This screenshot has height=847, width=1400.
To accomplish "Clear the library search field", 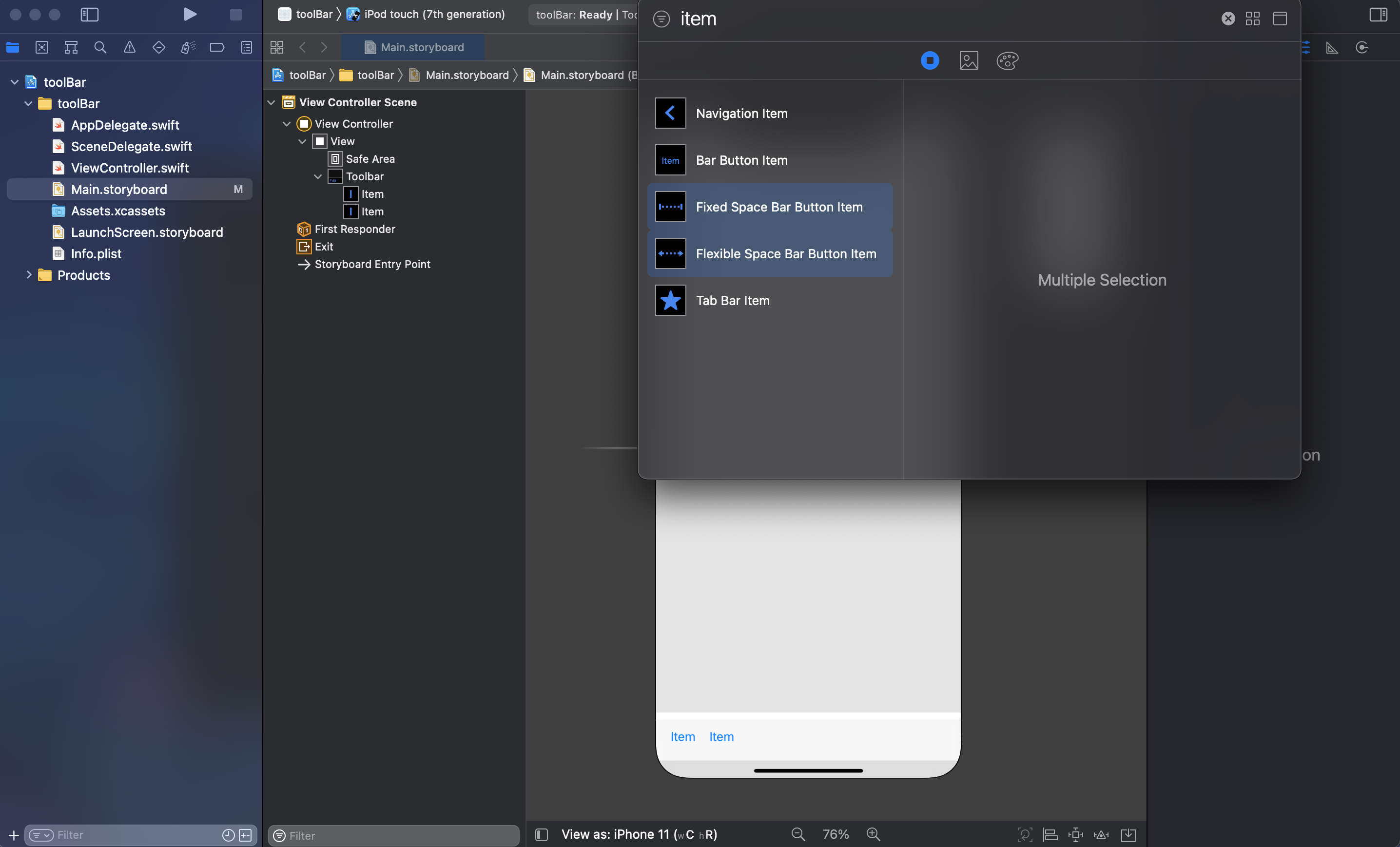I will [x=1228, y=19].
